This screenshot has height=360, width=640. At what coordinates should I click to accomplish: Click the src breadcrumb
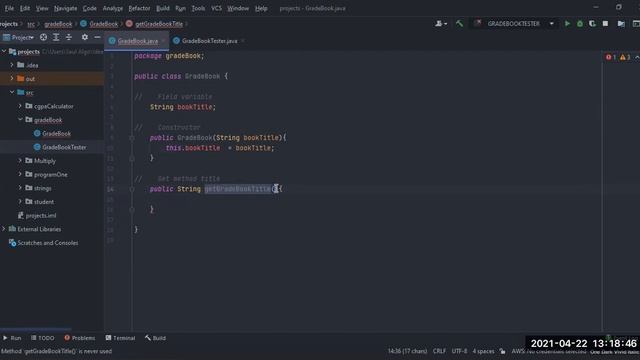click(31, 24)
